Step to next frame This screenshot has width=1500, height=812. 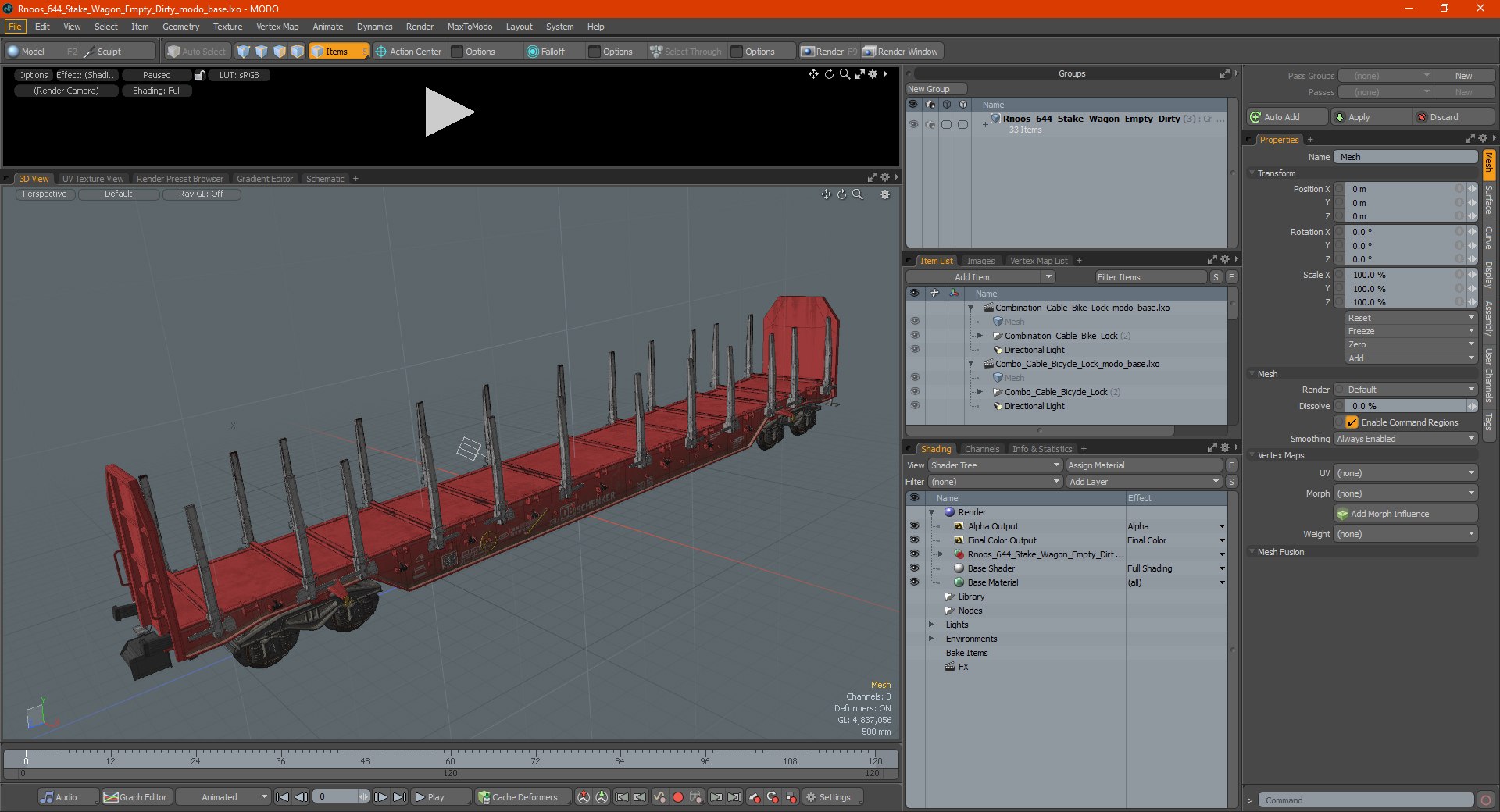380,797
